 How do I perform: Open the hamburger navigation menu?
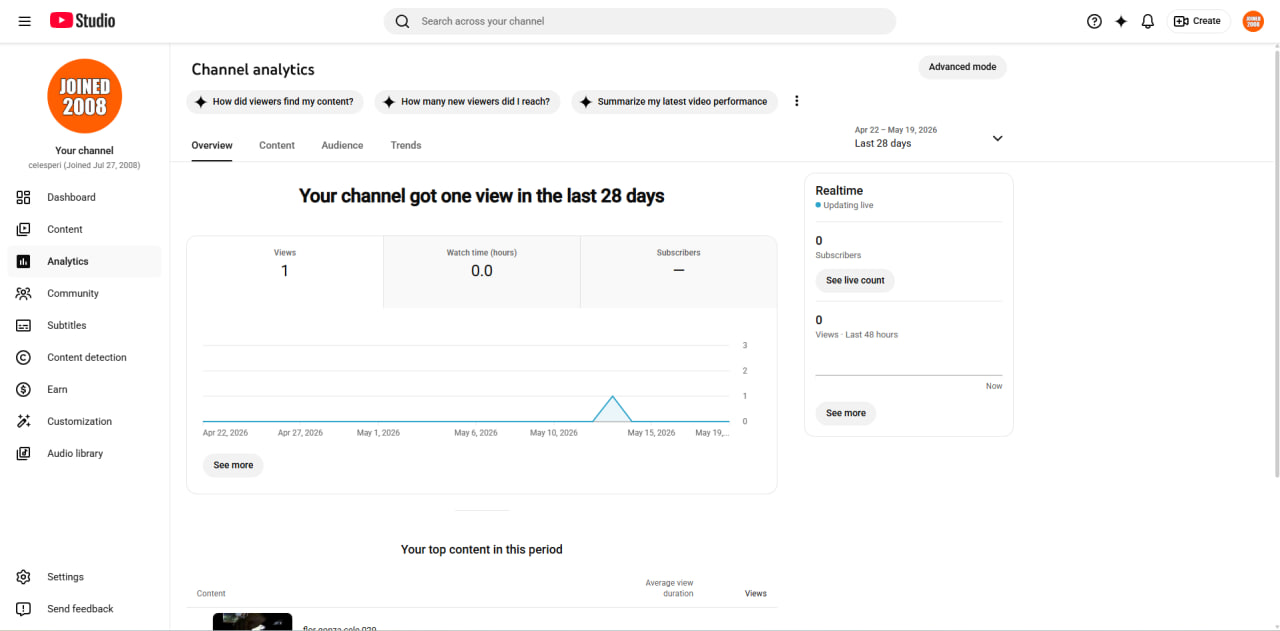pyautogui.click(x=25, y=21)
